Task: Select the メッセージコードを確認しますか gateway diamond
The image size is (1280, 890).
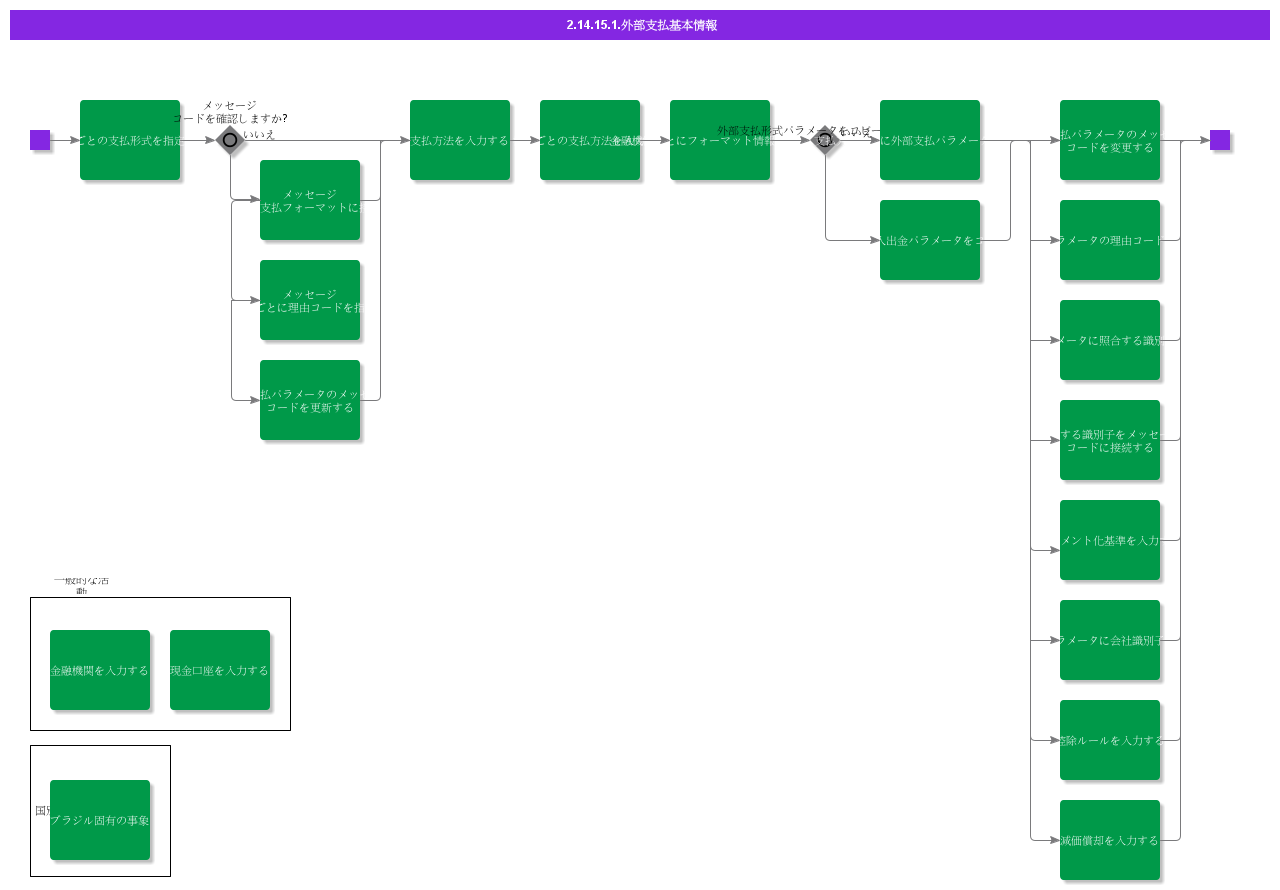Action: pos(230,140)
